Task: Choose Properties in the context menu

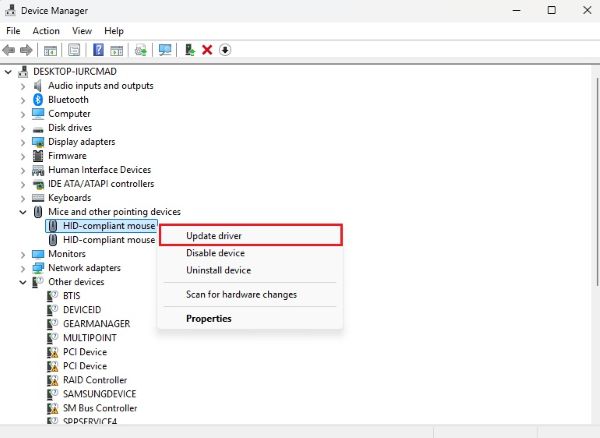Action: coord(251,318)
